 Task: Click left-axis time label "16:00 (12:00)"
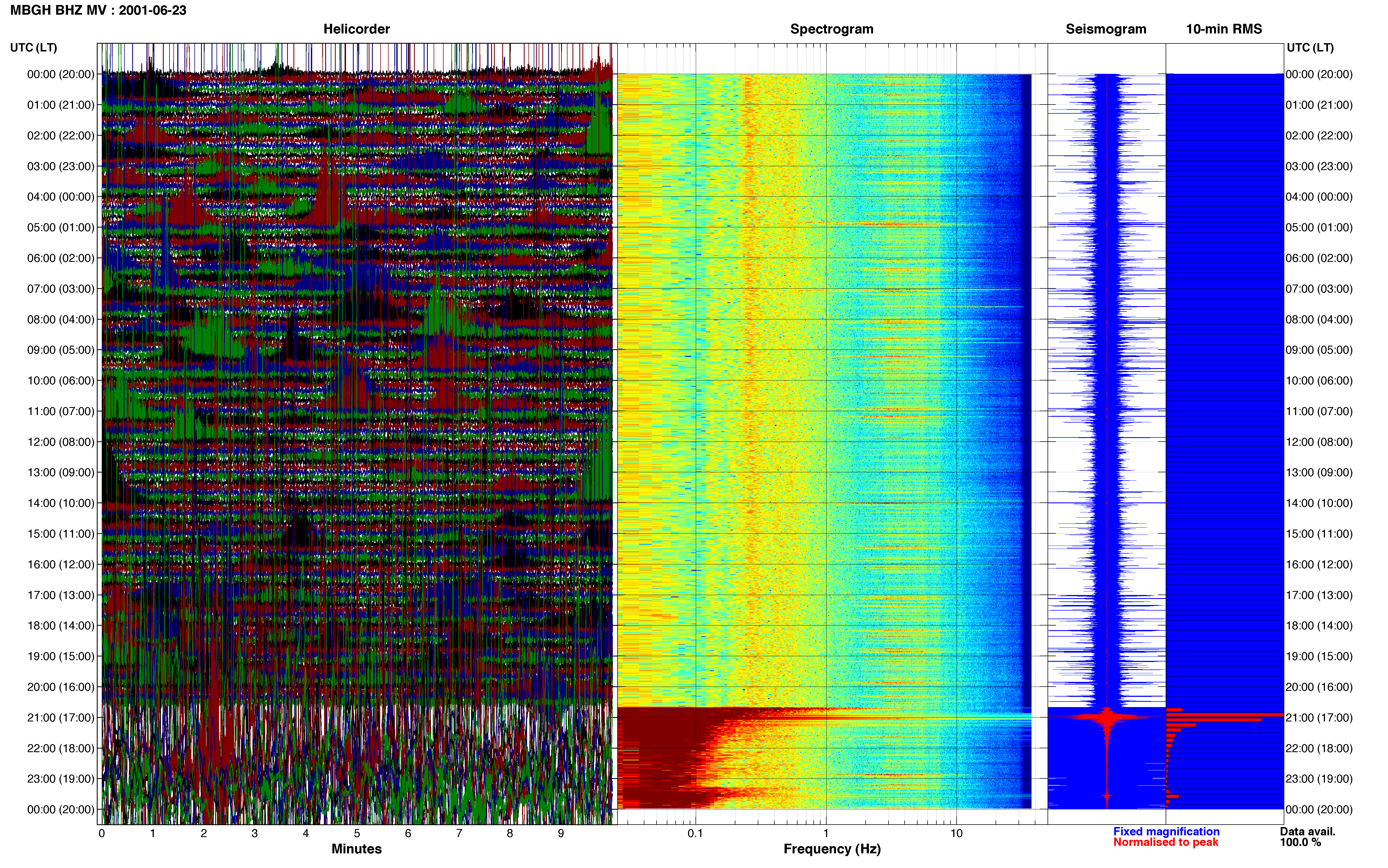pos(61,564)
